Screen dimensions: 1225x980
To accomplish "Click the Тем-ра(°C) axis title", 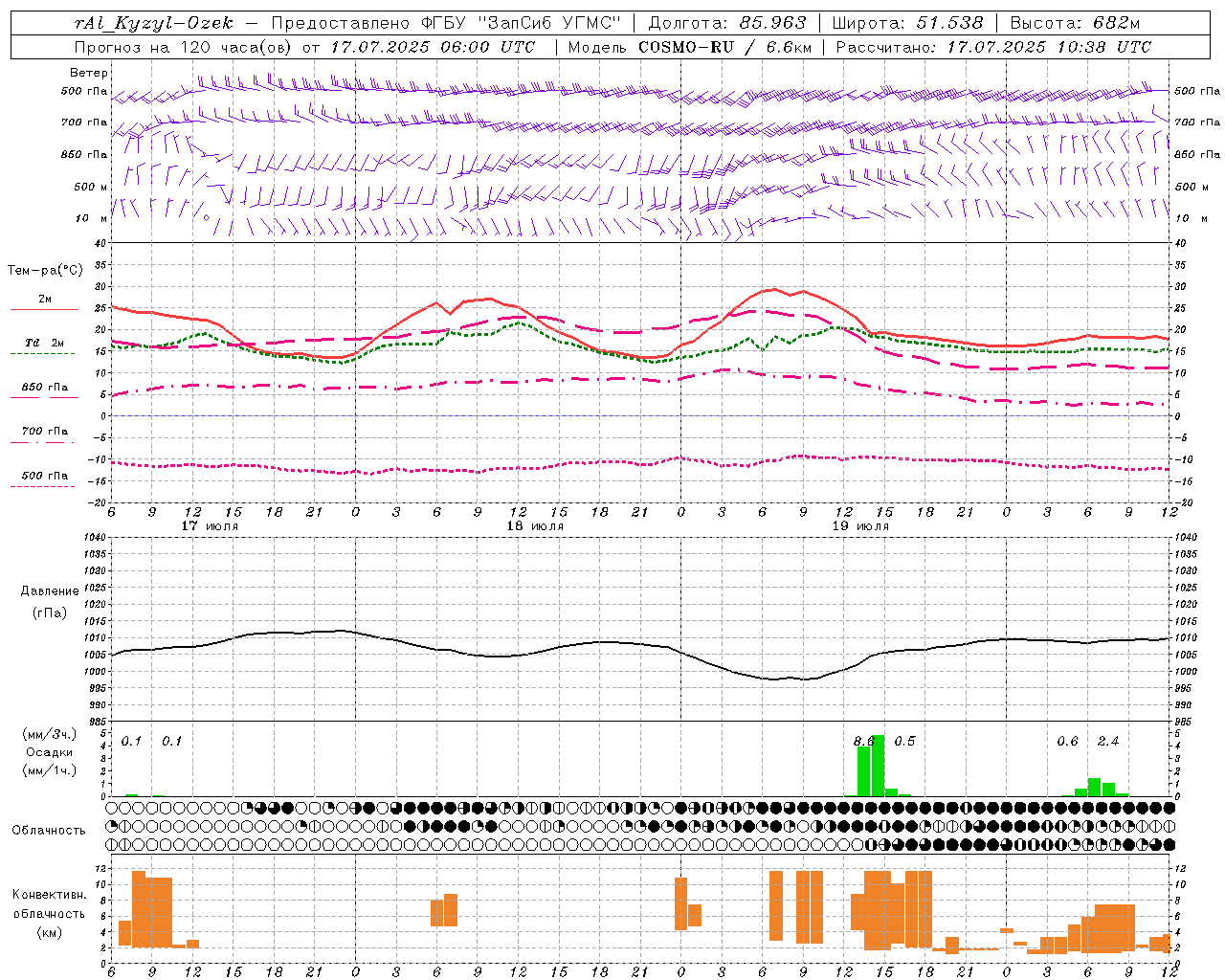I will click(45, 271).
